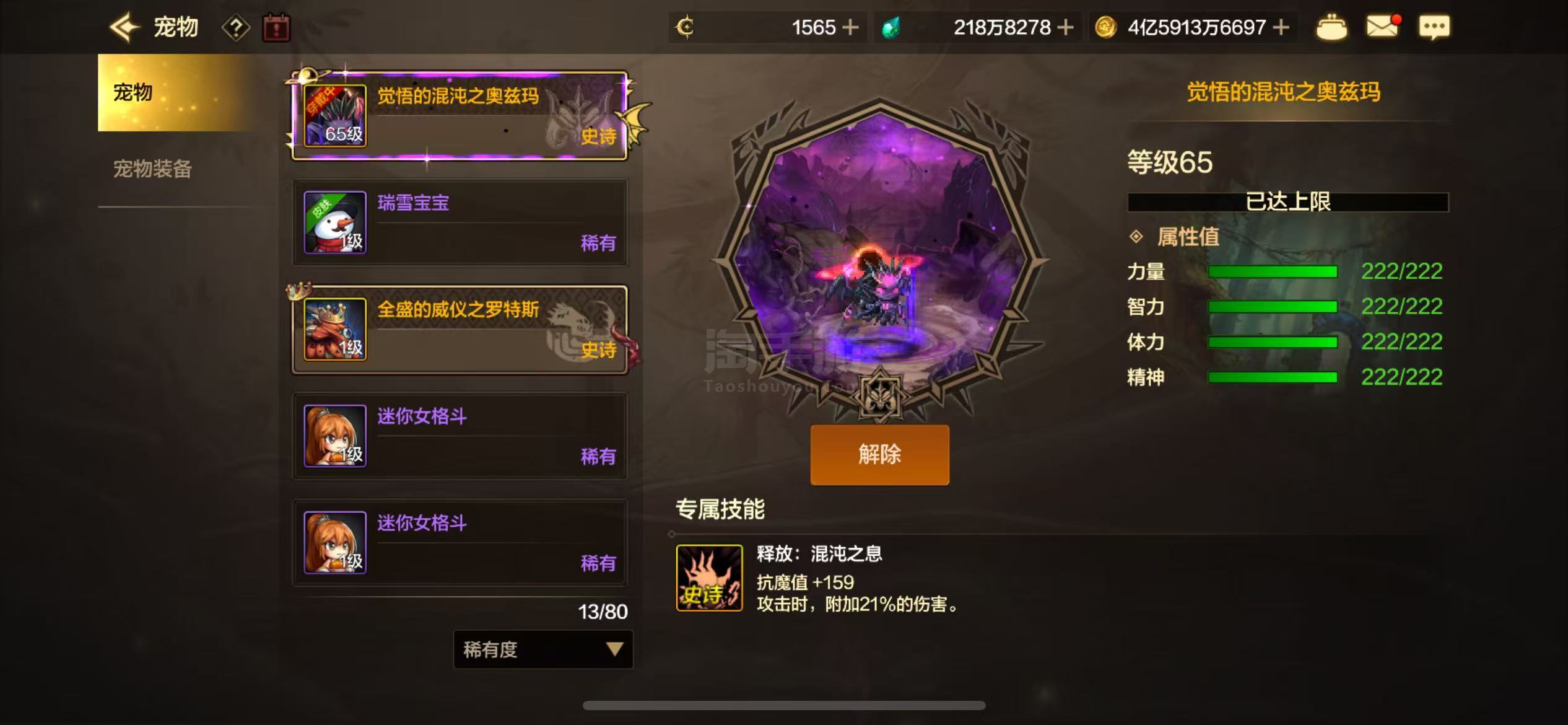Tap the emblem below the pet portrait
1568x725 pixels.
[x=880, y=395]
